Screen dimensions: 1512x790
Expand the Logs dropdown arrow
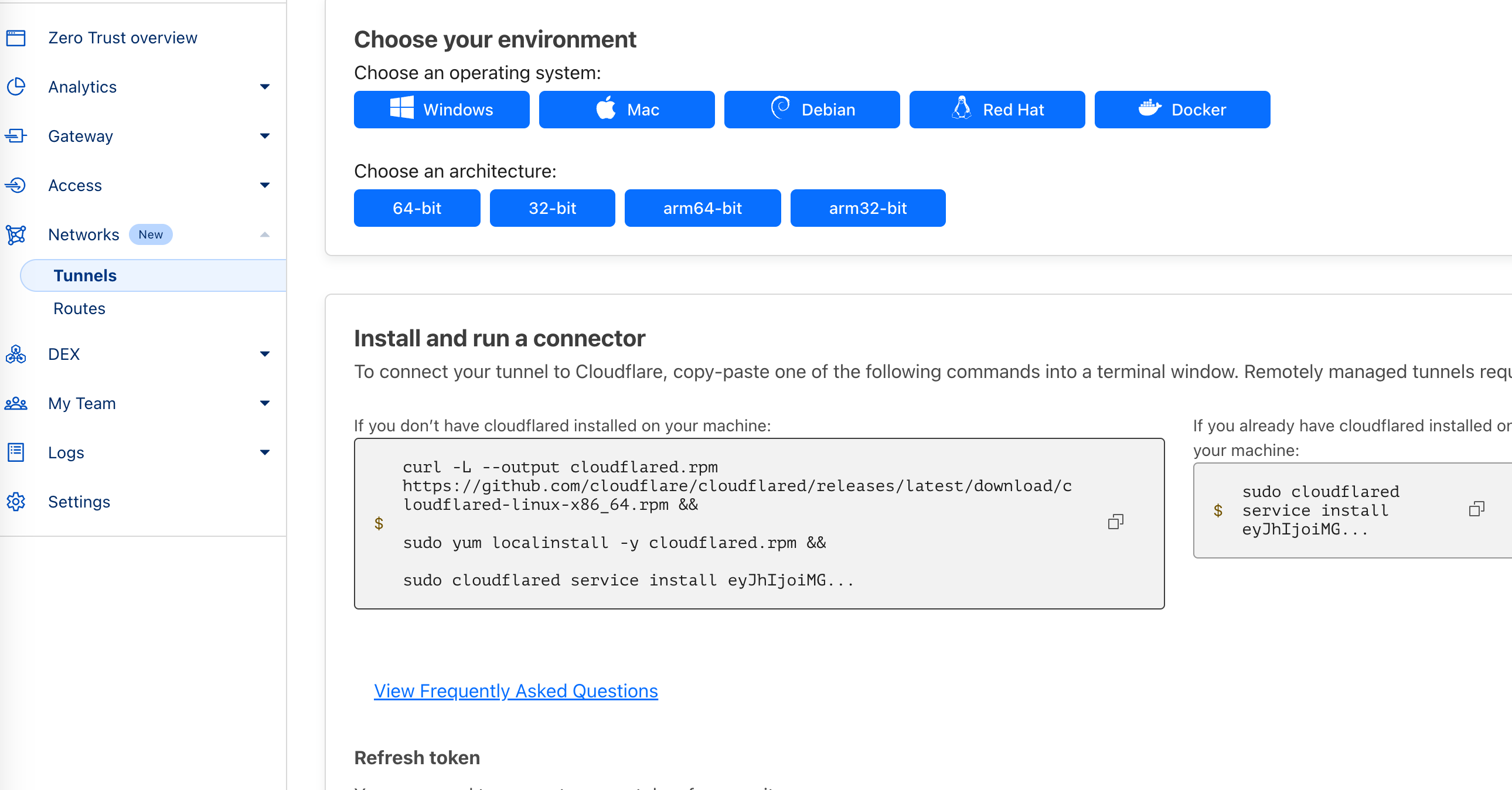coord(265,452)
